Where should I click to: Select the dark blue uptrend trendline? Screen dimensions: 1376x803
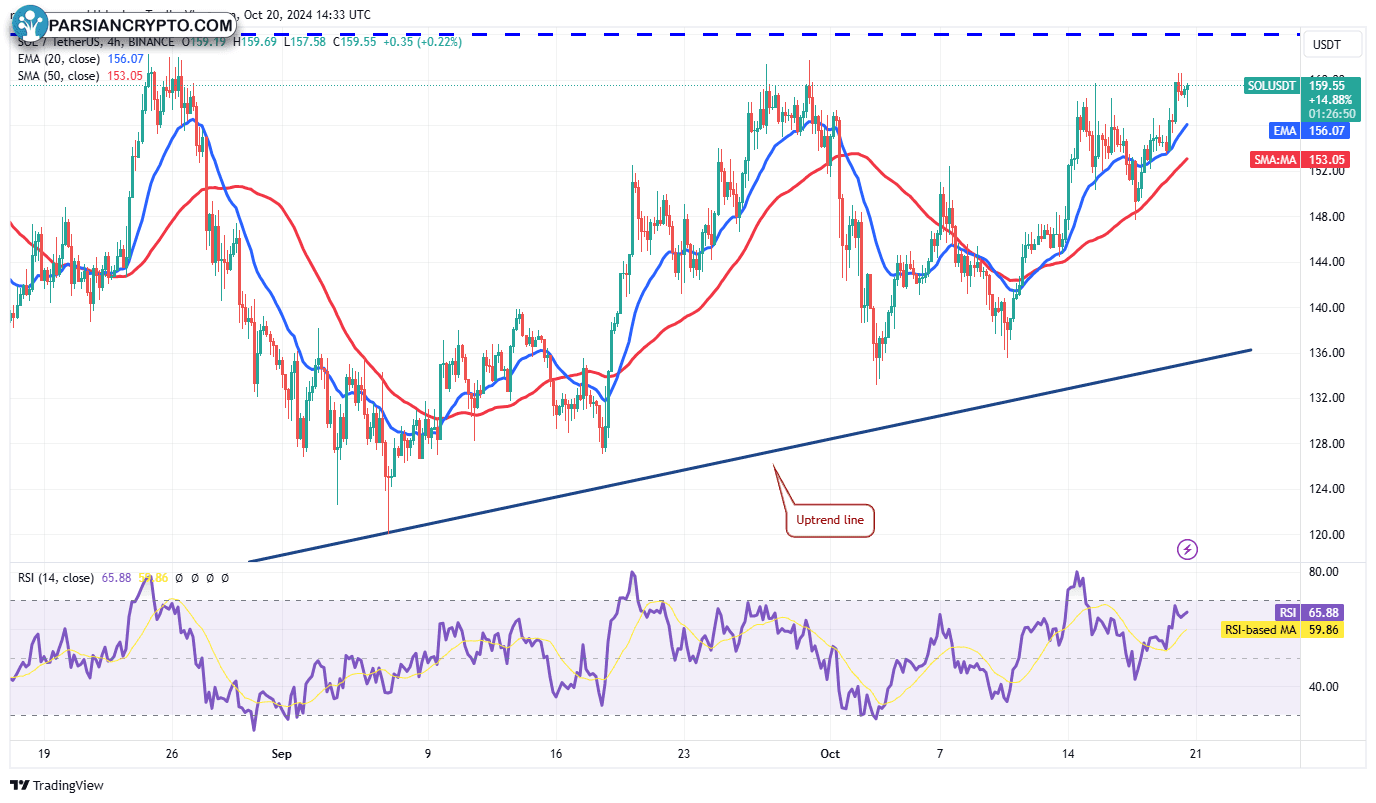(750, 455)
